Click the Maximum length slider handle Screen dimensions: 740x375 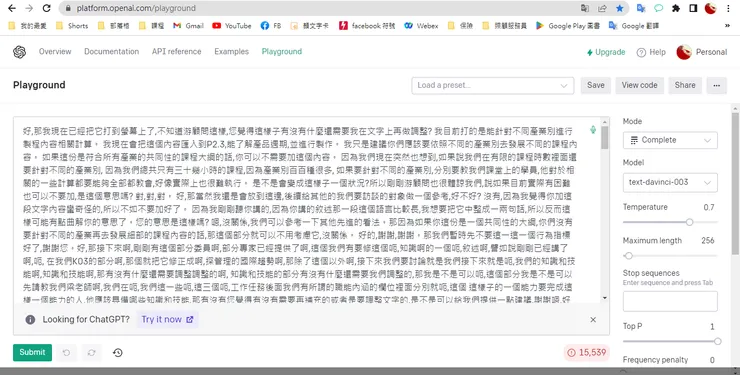pos(629,256)
